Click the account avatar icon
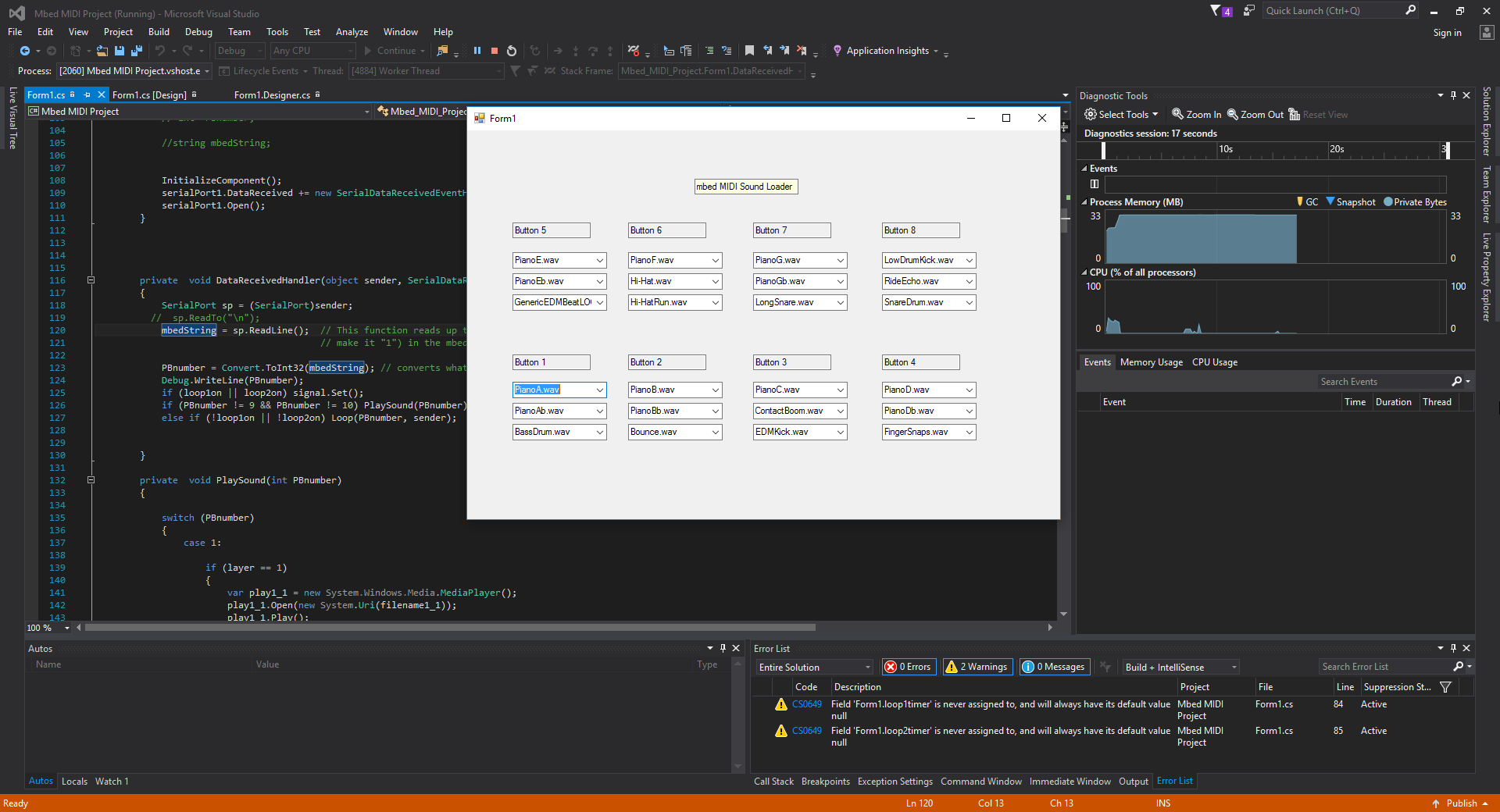This screenshot has height=812, width=1500. (1487, 33)
